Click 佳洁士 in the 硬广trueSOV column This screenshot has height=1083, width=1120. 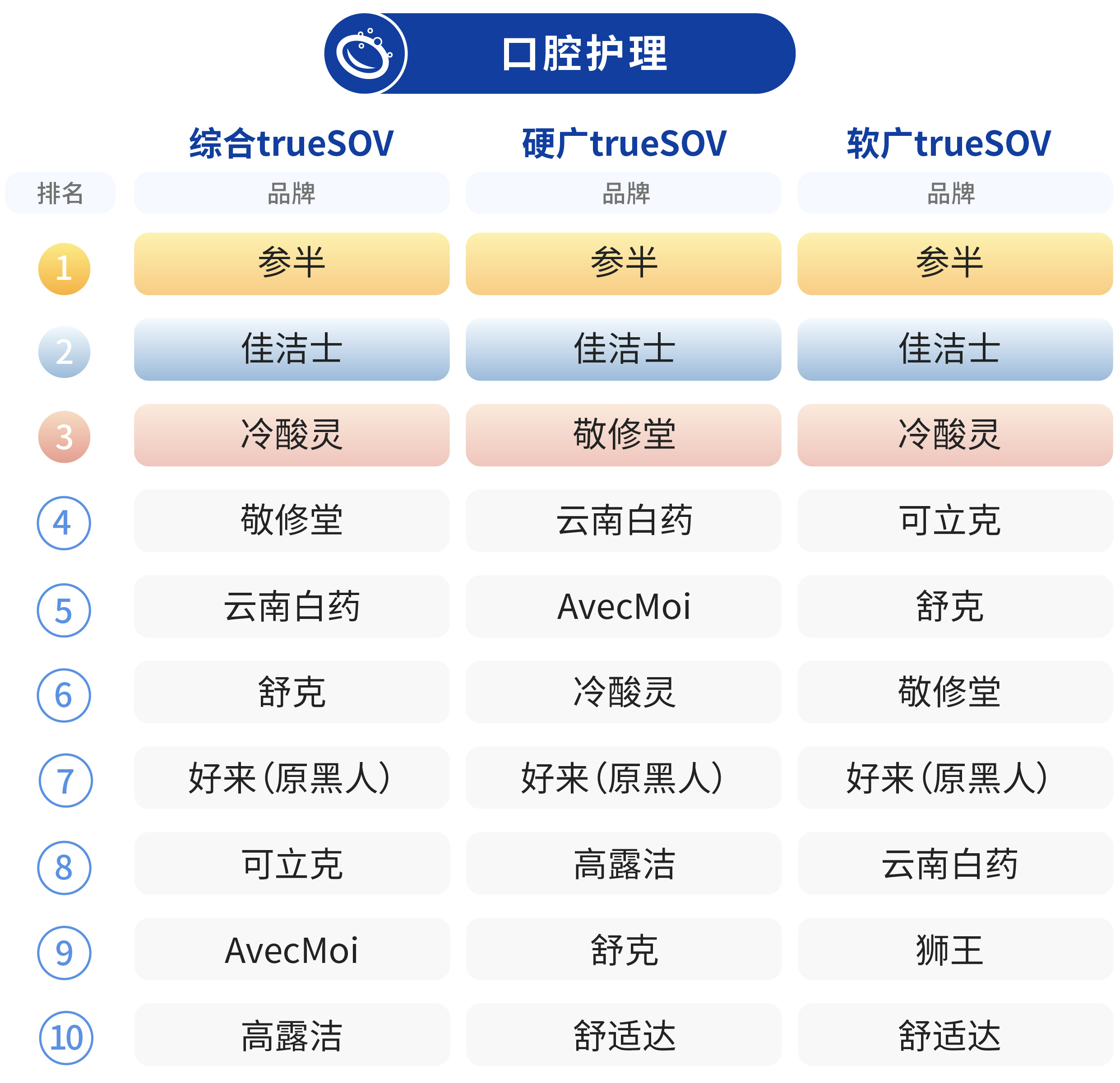(624, 349)
